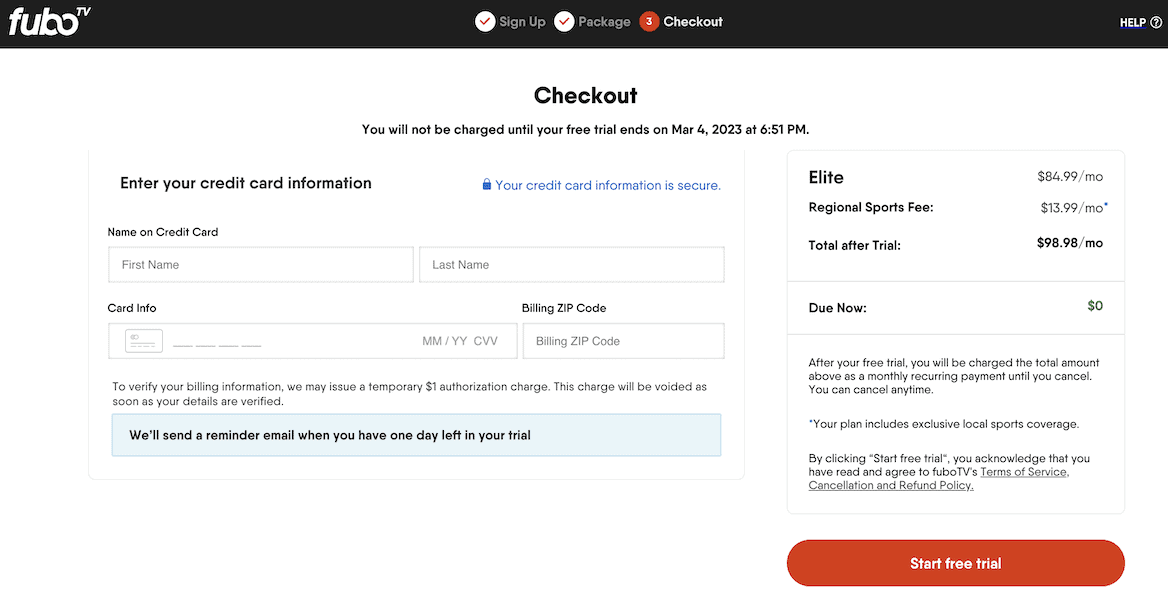
Task: Click 'Enter your credit card information' heading
Action: tap(246, 183)
